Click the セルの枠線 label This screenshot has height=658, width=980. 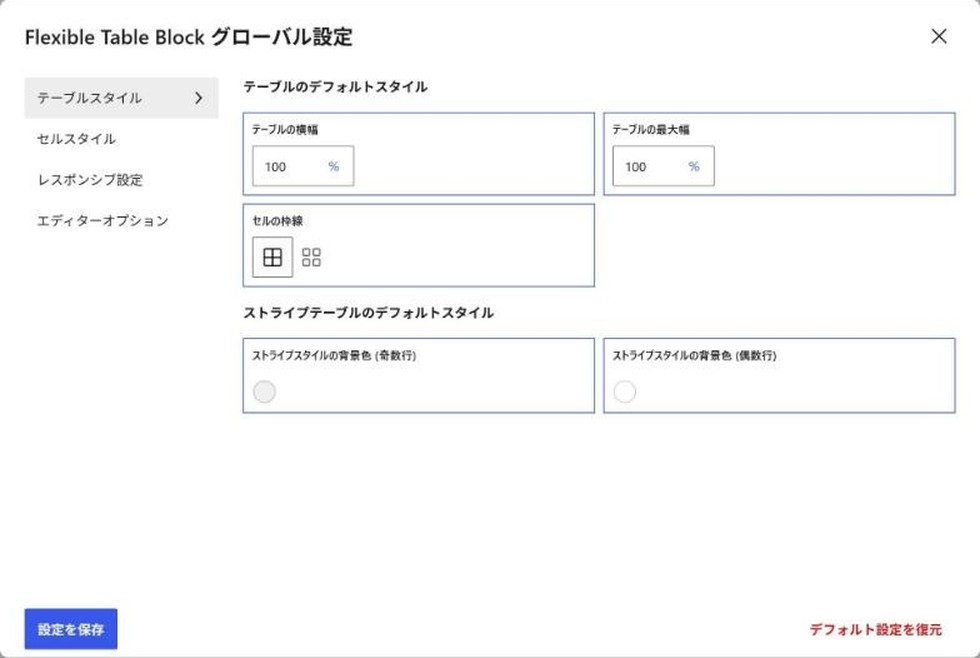(x=278, y=221)
